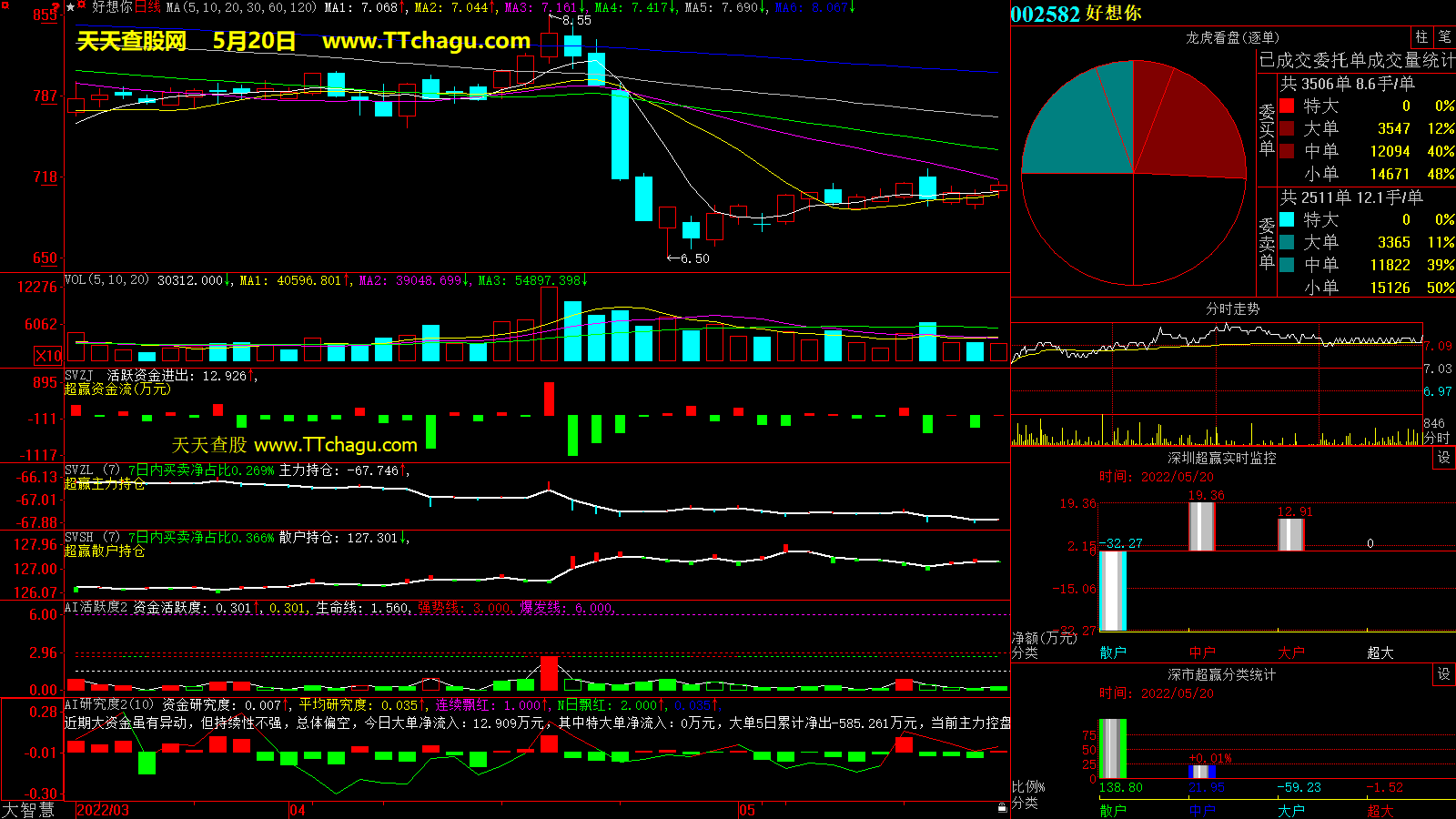Select the 分时走势 panel header

[1232, 309]
